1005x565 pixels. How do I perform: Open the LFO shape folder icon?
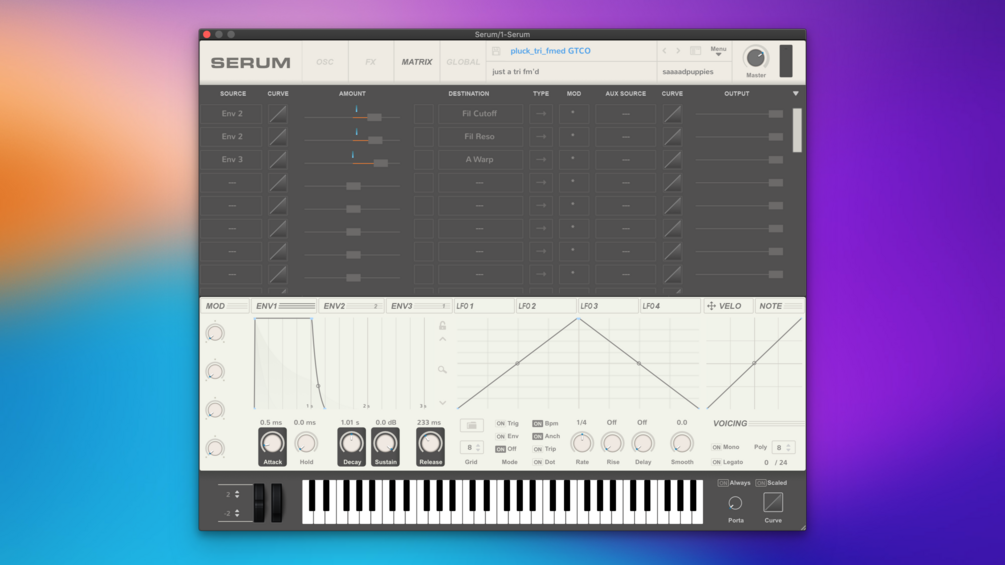471,425
